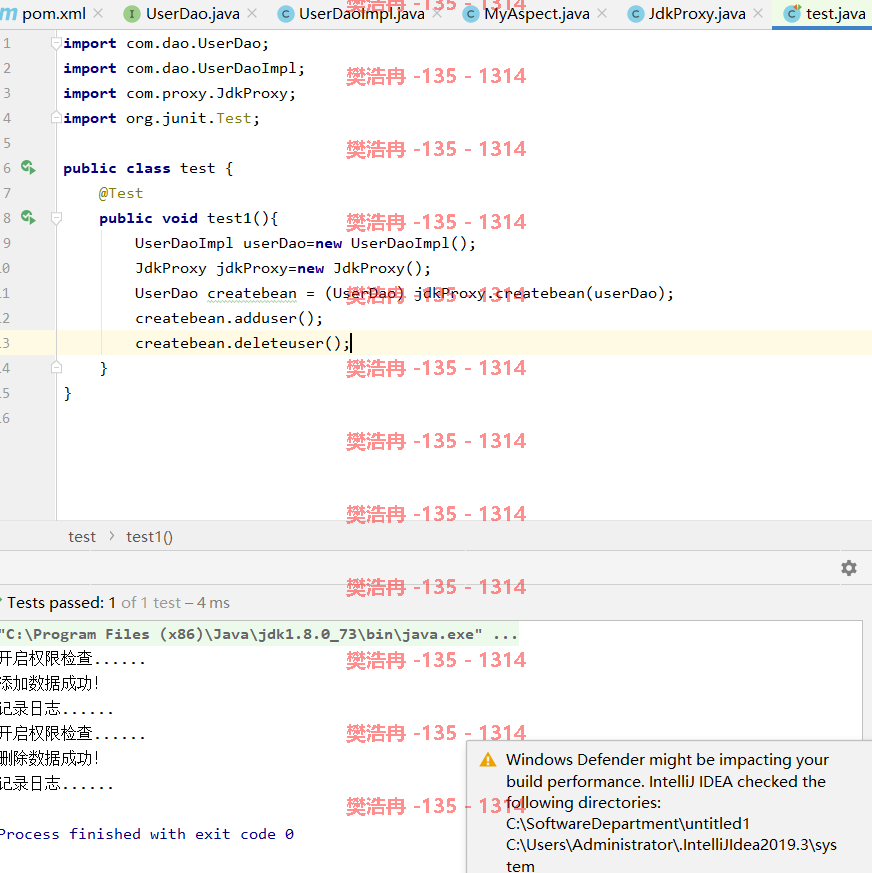Click the test class icon on test.java tab
872x873 pixels.
click(792, 13)
